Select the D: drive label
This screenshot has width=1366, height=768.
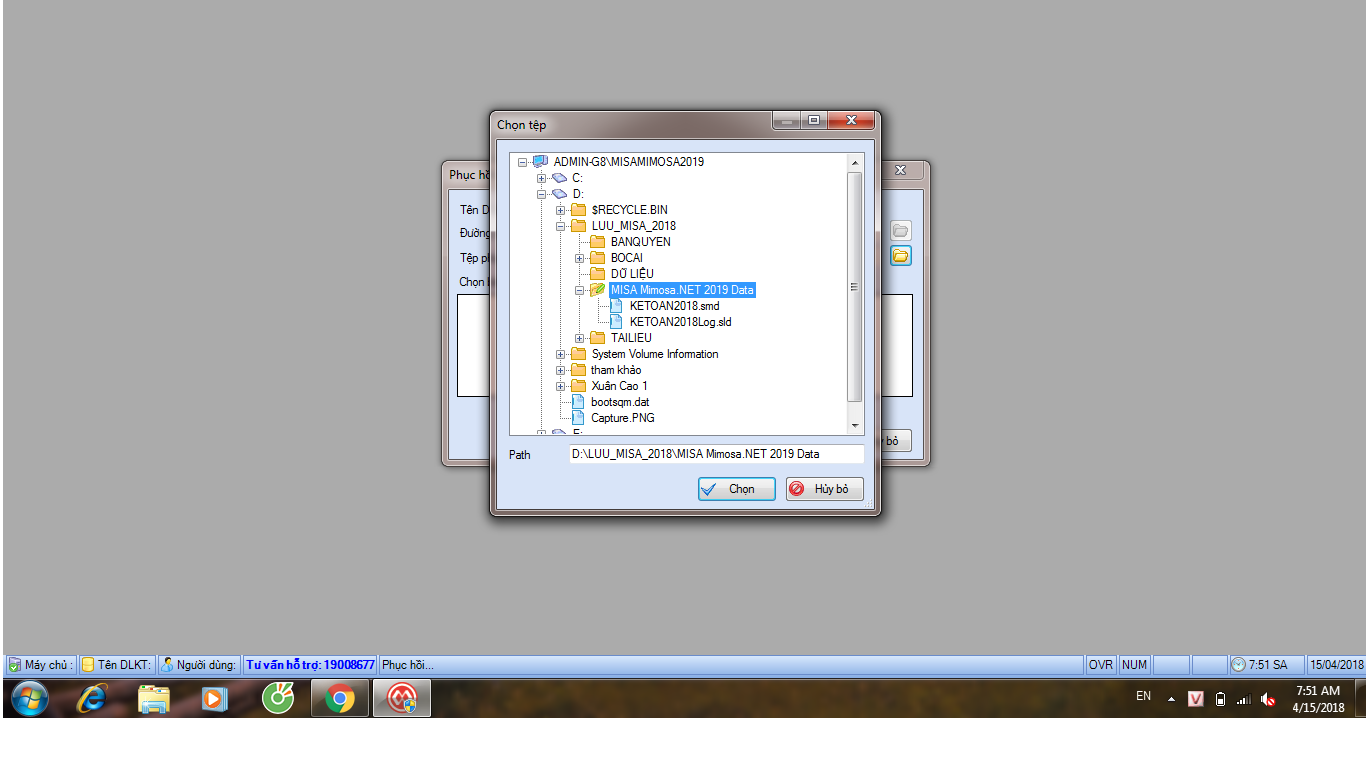coord(578,194)
